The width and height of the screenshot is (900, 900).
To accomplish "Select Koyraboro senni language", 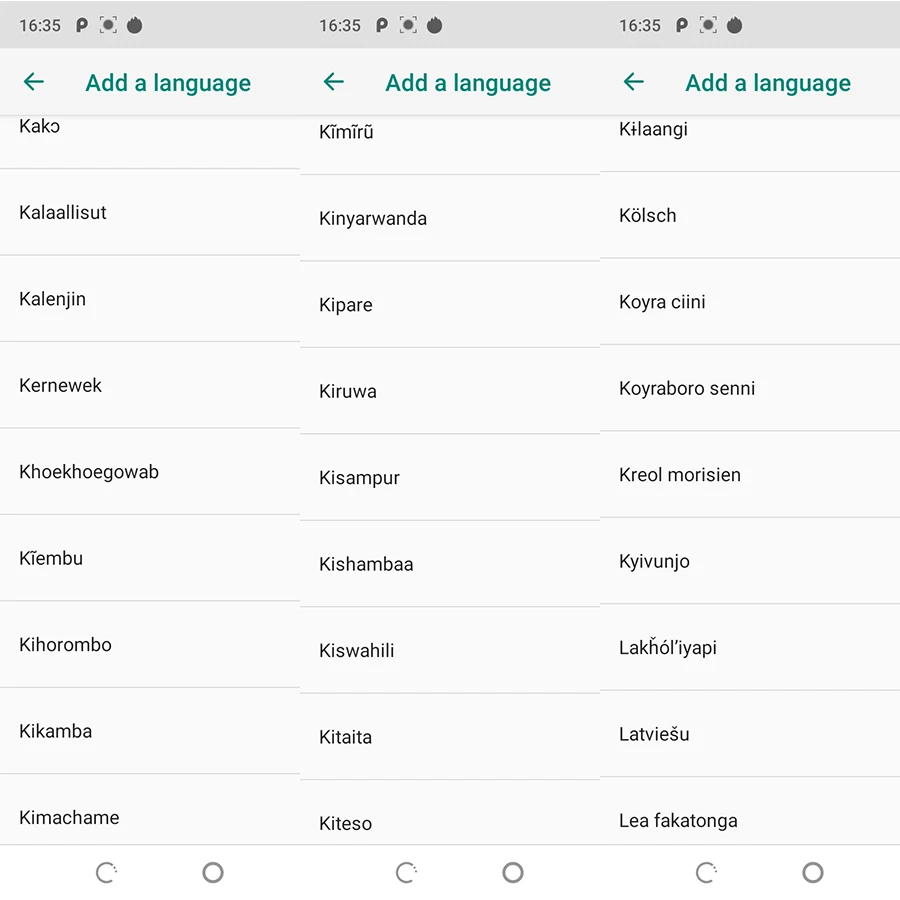I will coord(750,388).
